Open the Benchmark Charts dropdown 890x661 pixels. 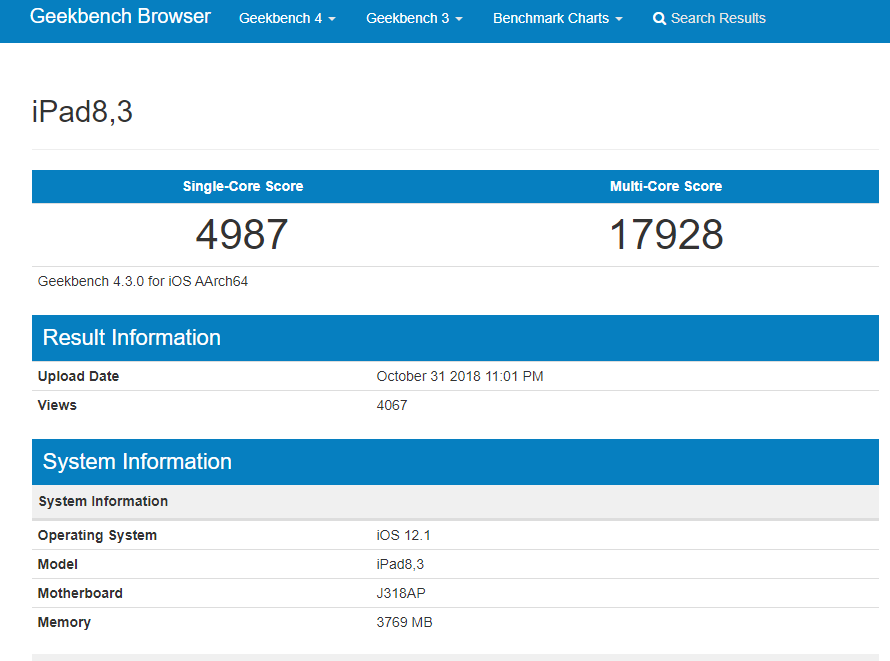click(557, 18)
